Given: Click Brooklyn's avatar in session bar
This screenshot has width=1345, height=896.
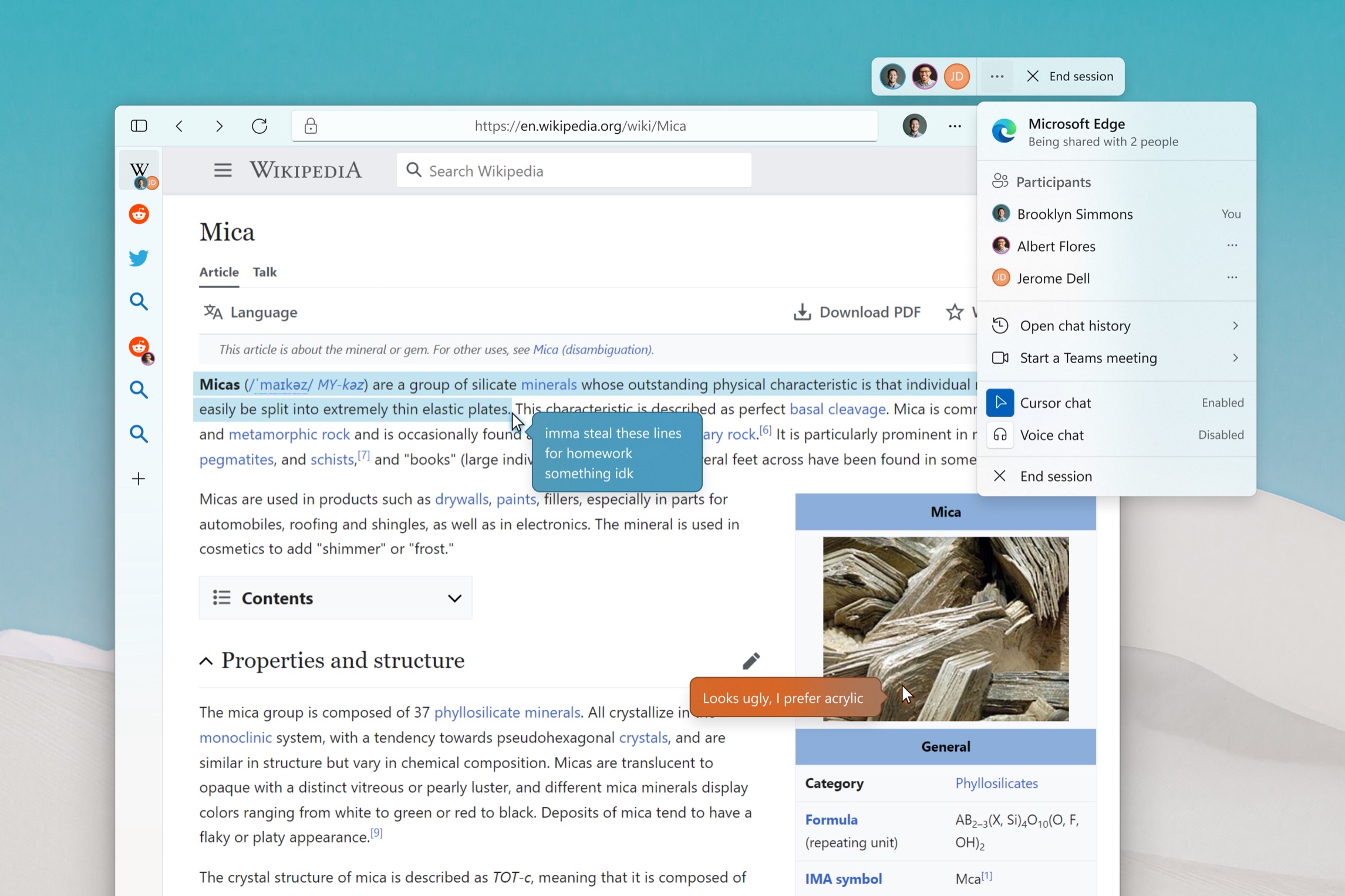Looking at the screenshot, I should click(x=892, y=76).
